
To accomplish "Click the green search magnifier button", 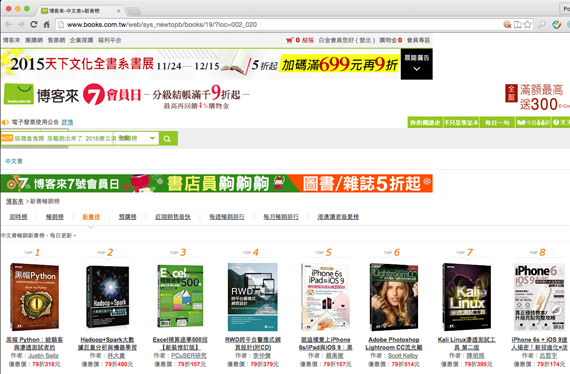I will click(168, 138).
